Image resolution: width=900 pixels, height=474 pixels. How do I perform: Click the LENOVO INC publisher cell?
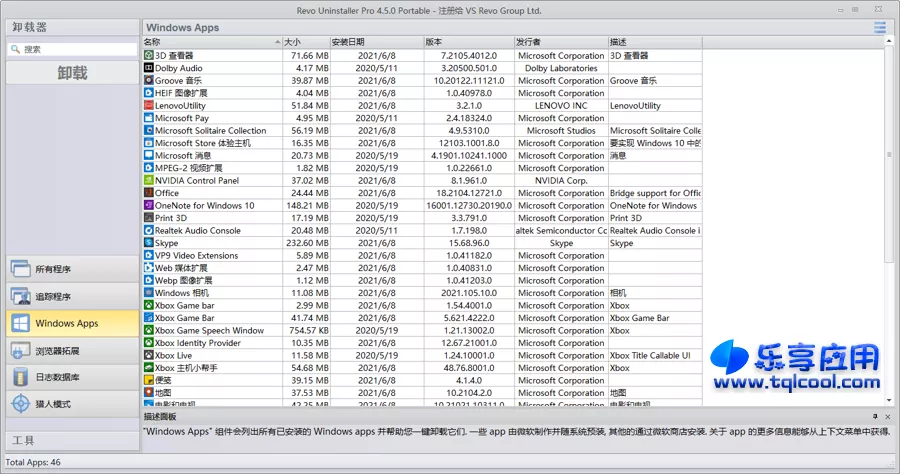pyautogui.click(x=561, y=106)
